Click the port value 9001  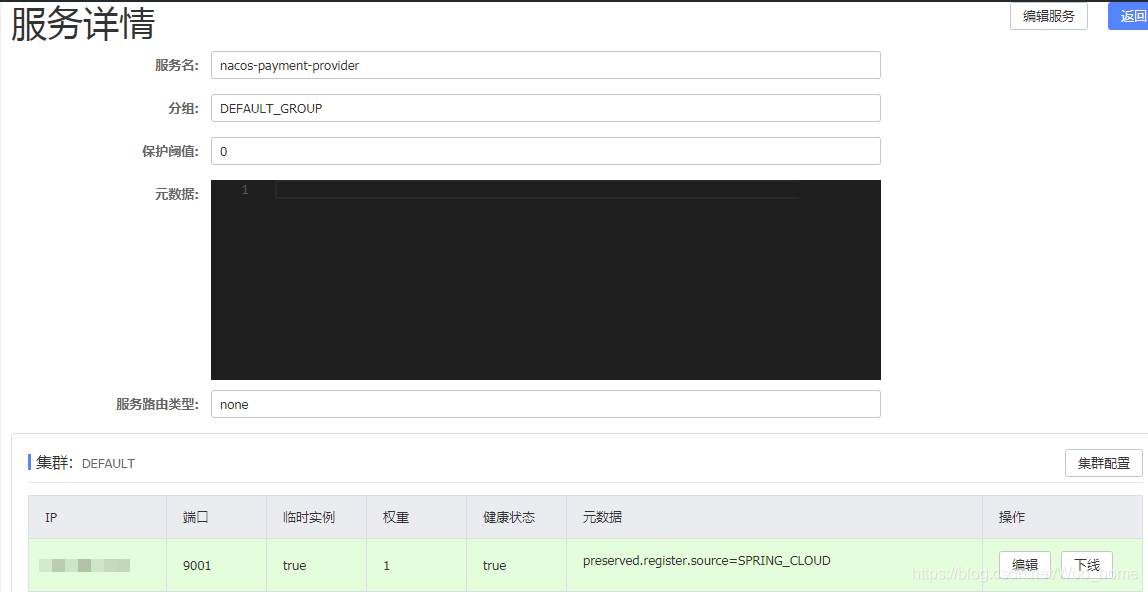pyautogui.click(x=197, y=566)
